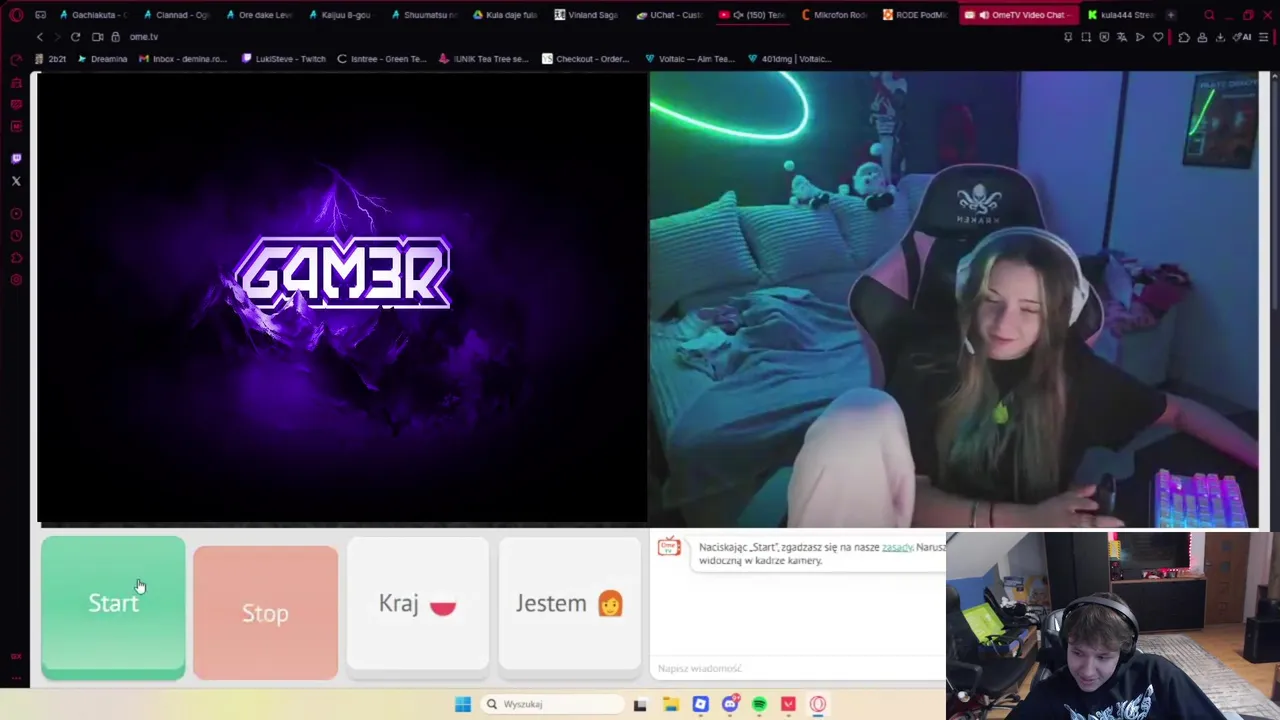Open the Windows Start menu
1280x720 pixels.
tap(462, 704)
